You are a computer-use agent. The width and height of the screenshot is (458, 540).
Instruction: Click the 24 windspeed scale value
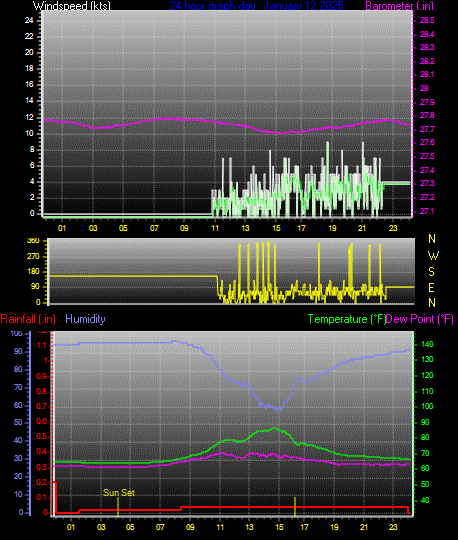(29, 20)
